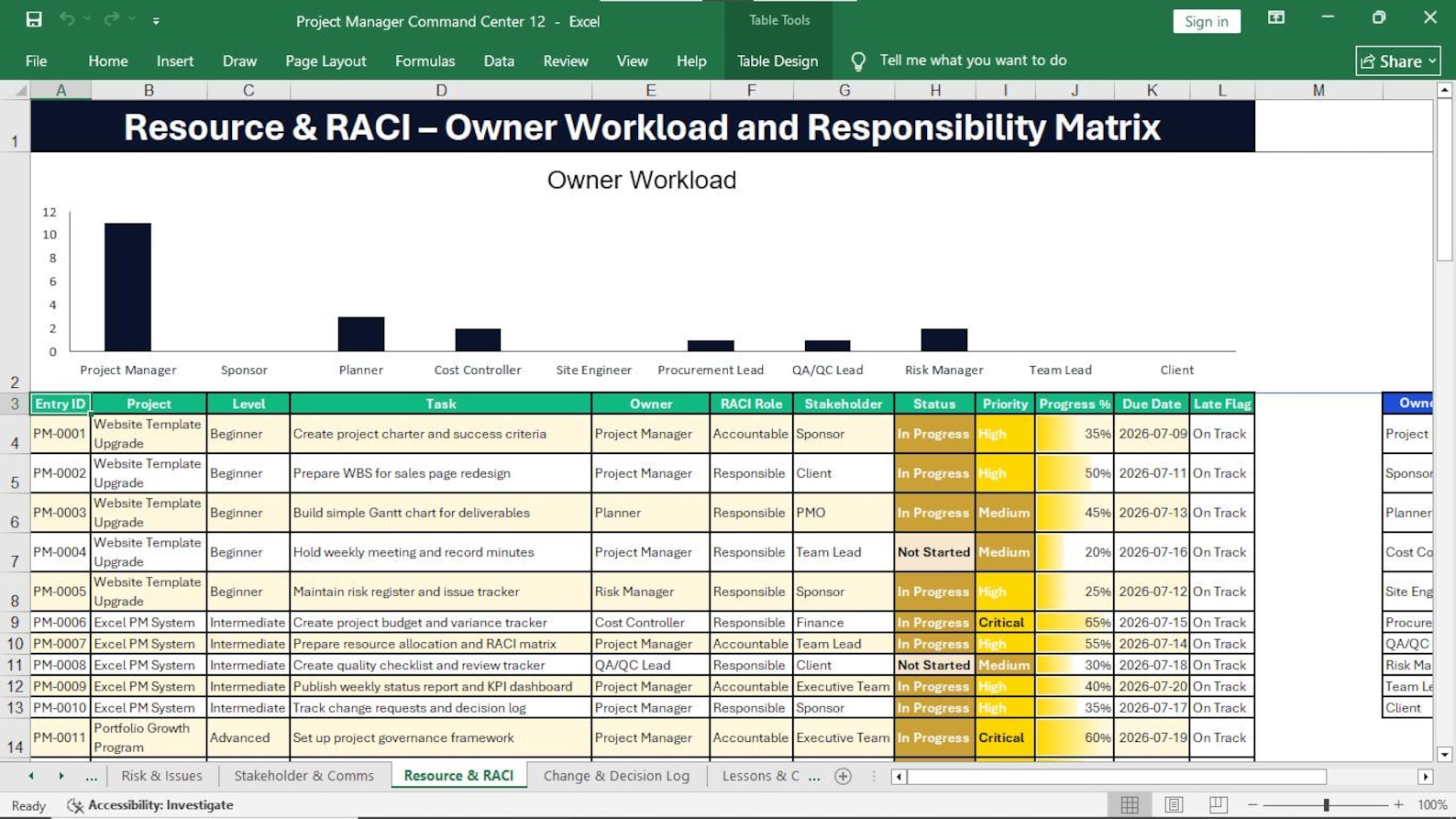Switch to the Home ribbon tab
Viewport: 1456px width, 819px height.
coord(108,61)
